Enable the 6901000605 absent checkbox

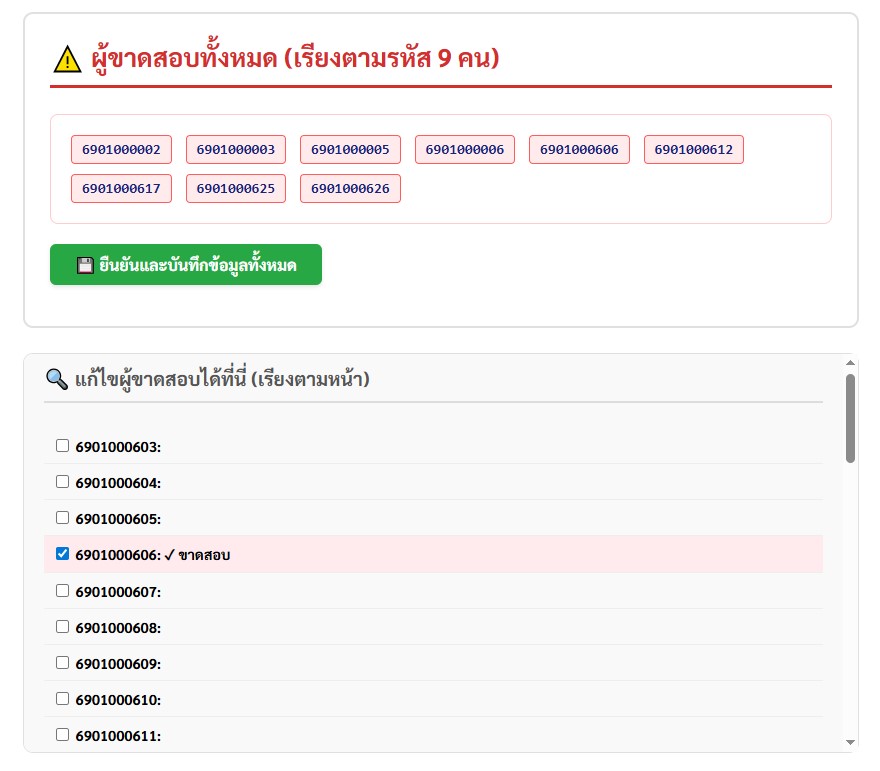tap(63, 518)
